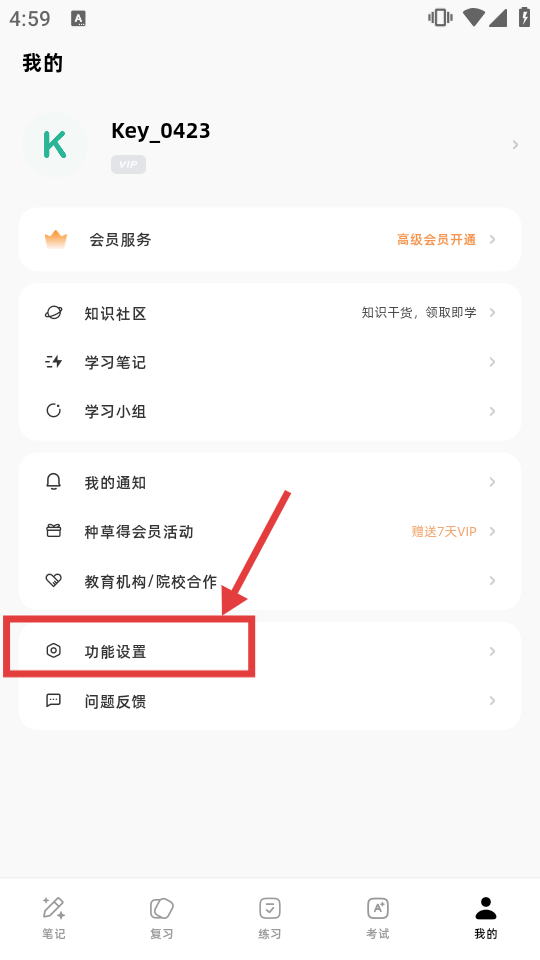This screenshot has width=540, height=960.
Task: Select the 我的 profile tab icon
Action: point(486,908)
